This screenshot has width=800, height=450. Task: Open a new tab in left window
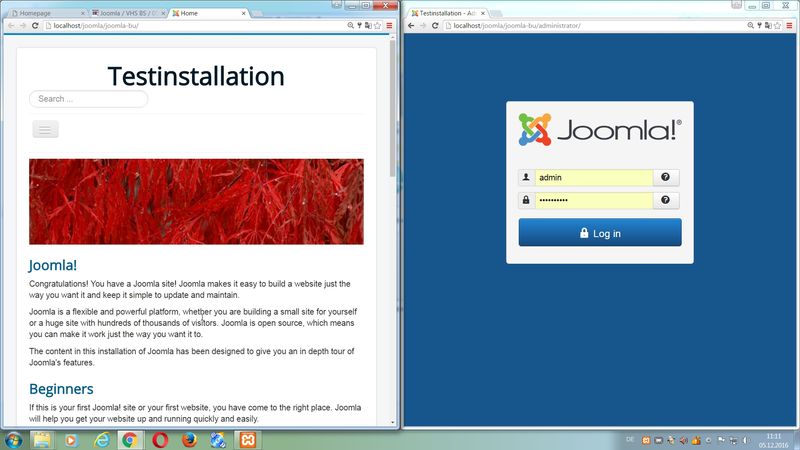point(258,13)
